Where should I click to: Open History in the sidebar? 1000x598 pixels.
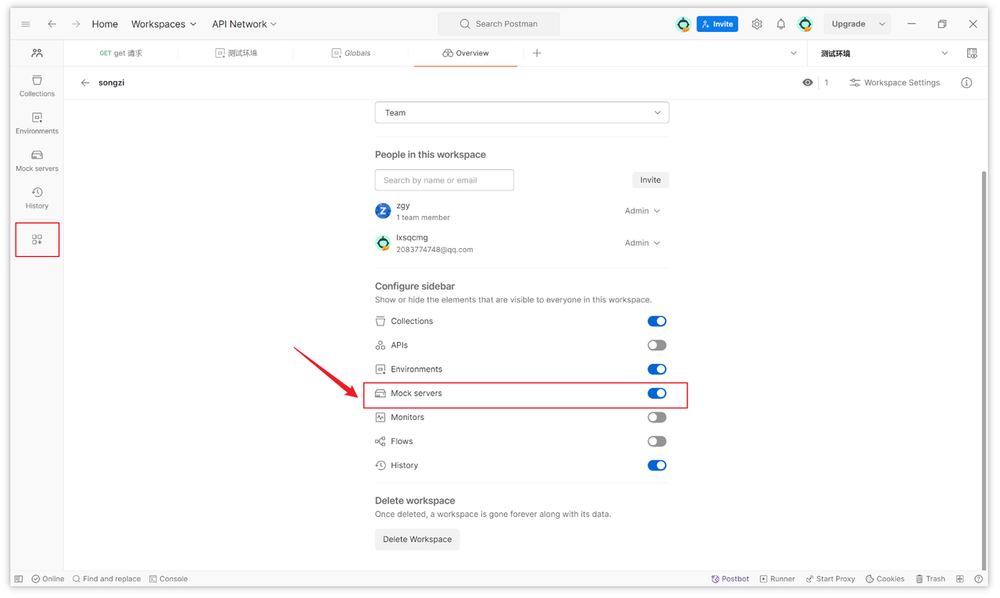click(37, 198)
